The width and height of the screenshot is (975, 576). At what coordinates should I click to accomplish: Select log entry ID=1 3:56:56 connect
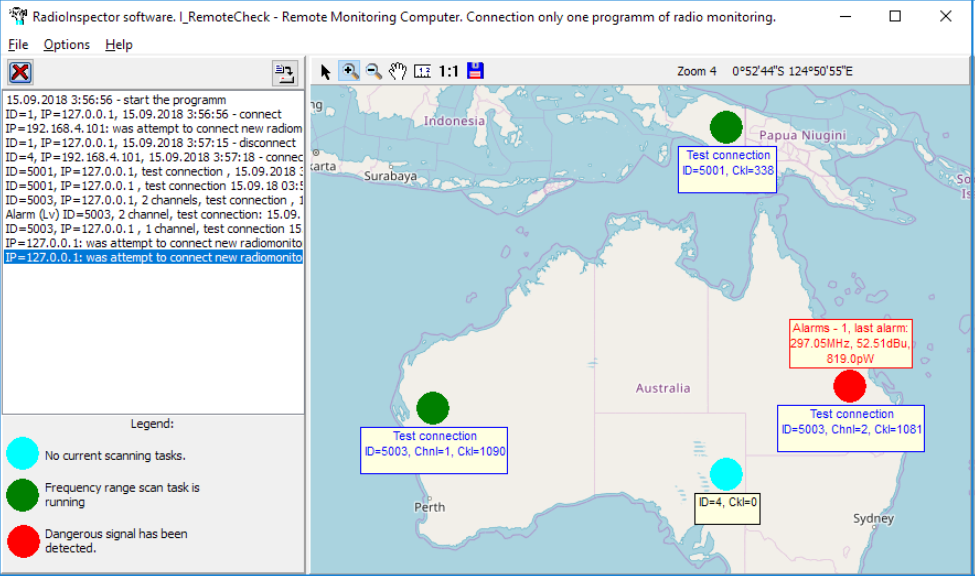[154, 114]
